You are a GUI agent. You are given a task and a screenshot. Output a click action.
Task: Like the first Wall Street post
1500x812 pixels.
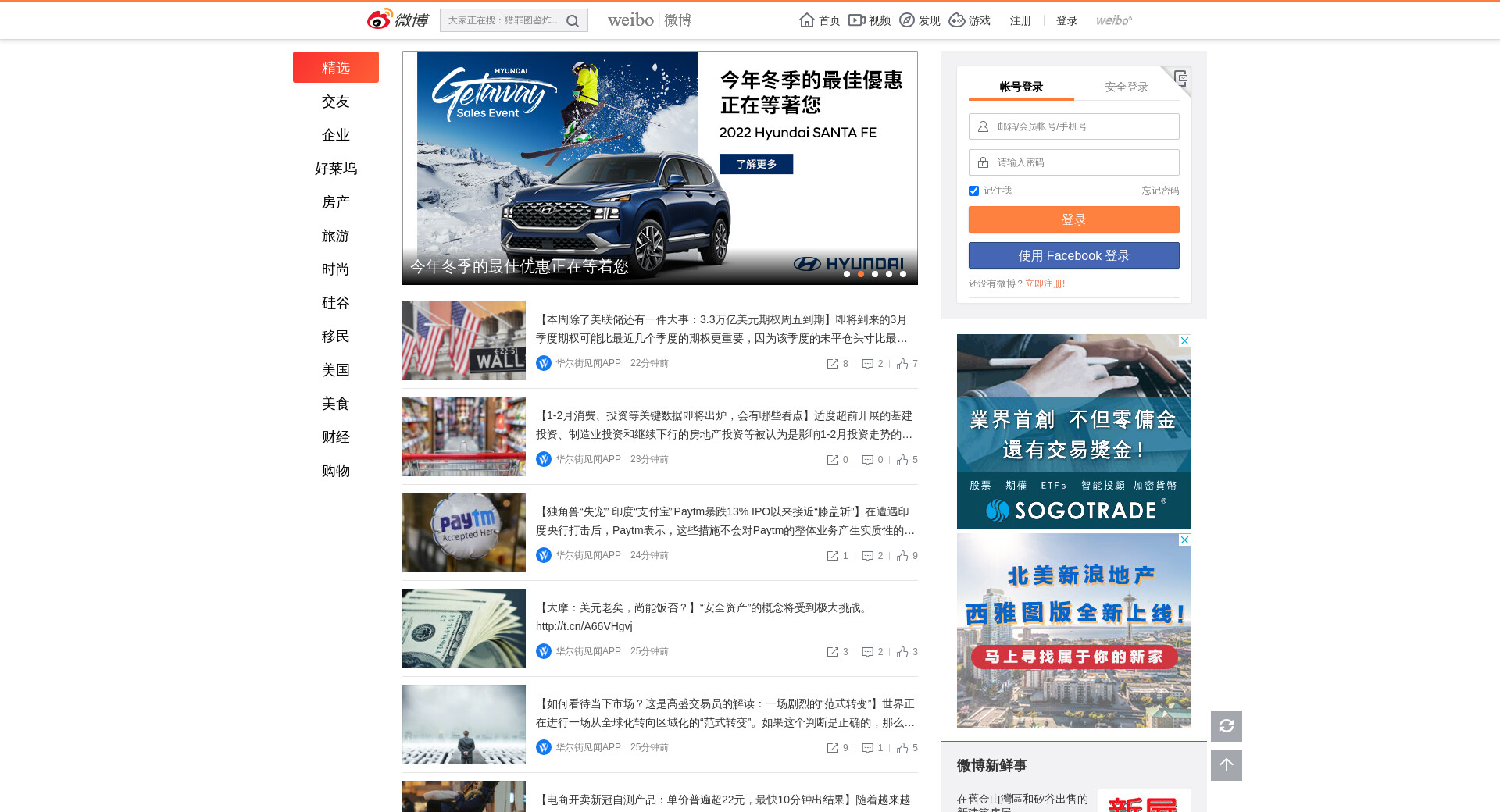click(x=902, y=364)
